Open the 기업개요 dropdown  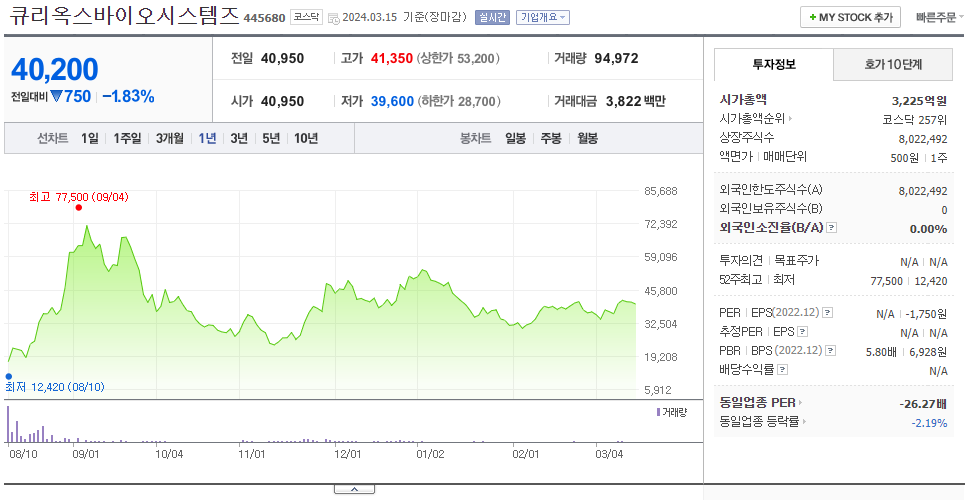(x=543, y=18)
